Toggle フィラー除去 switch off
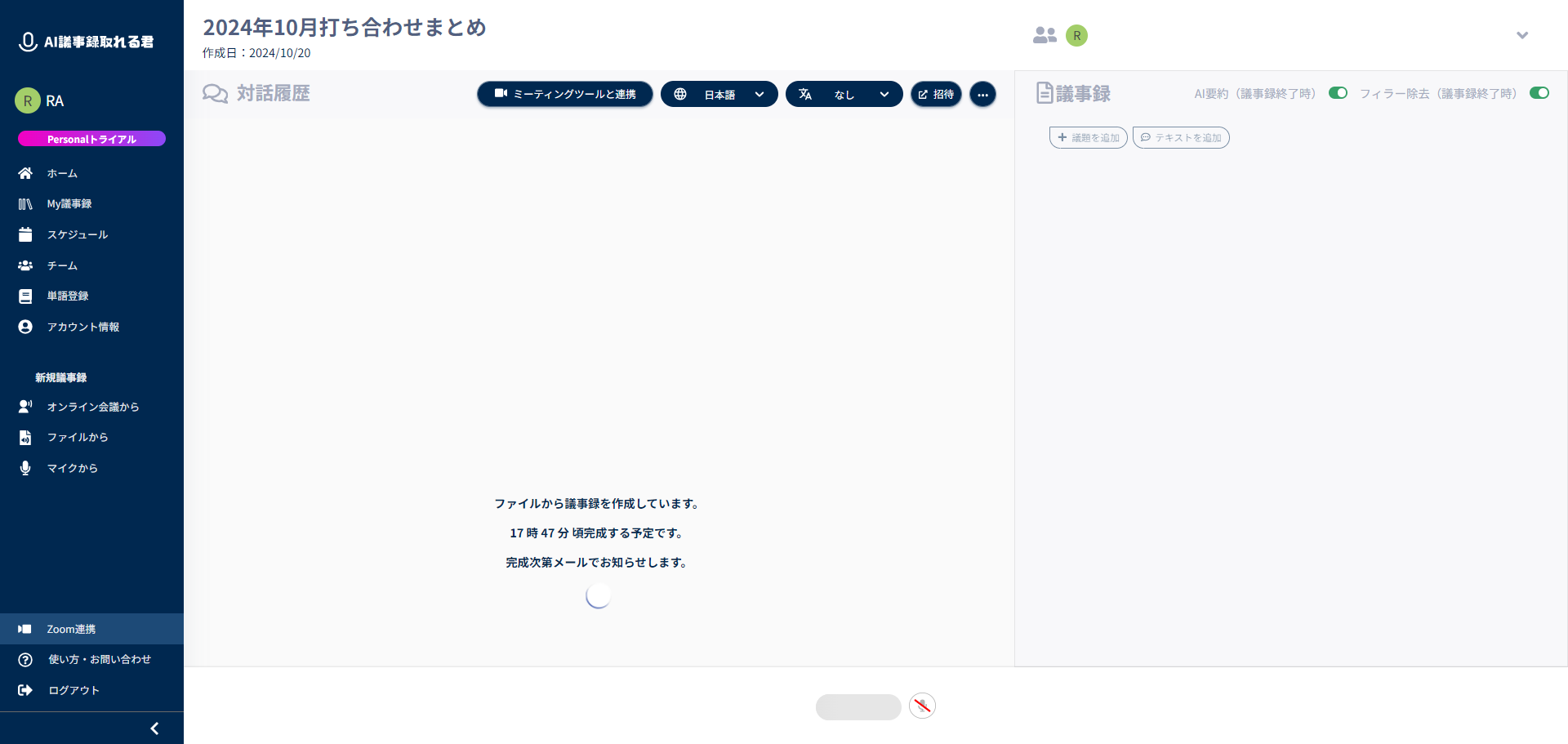1568x744 pixels. pos(1539,93)
